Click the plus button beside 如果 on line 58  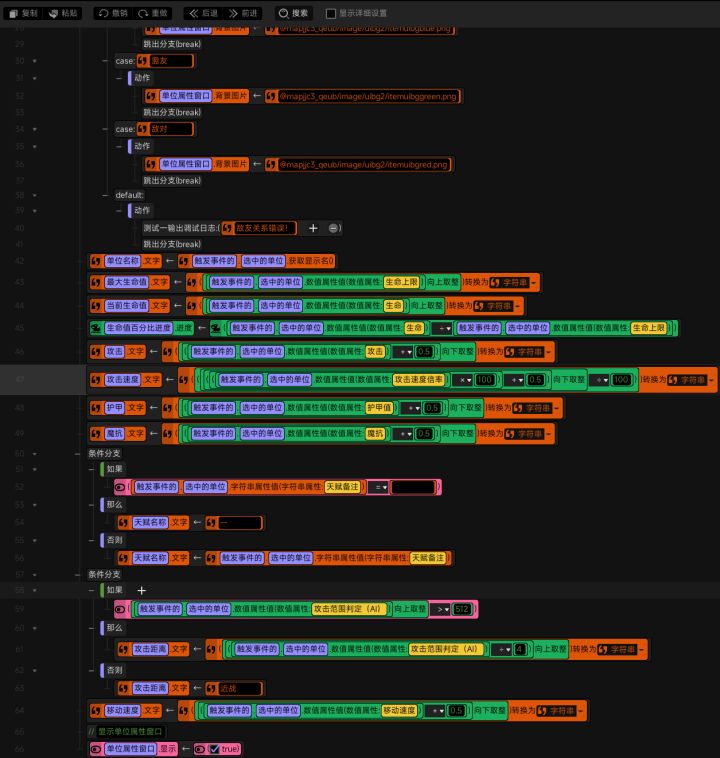click(x=141, y=590)
